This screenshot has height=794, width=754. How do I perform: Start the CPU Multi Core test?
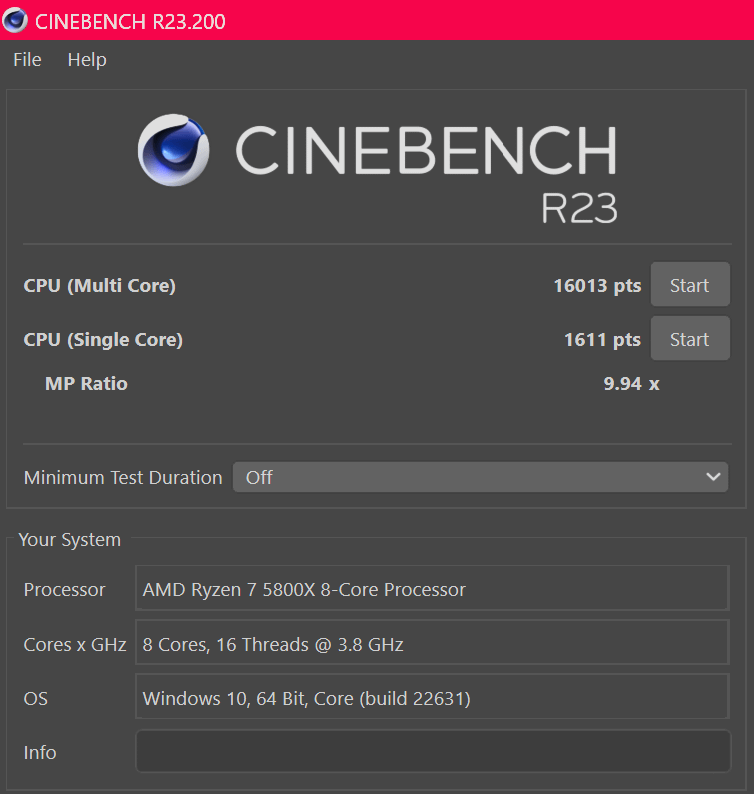[690, 285]
